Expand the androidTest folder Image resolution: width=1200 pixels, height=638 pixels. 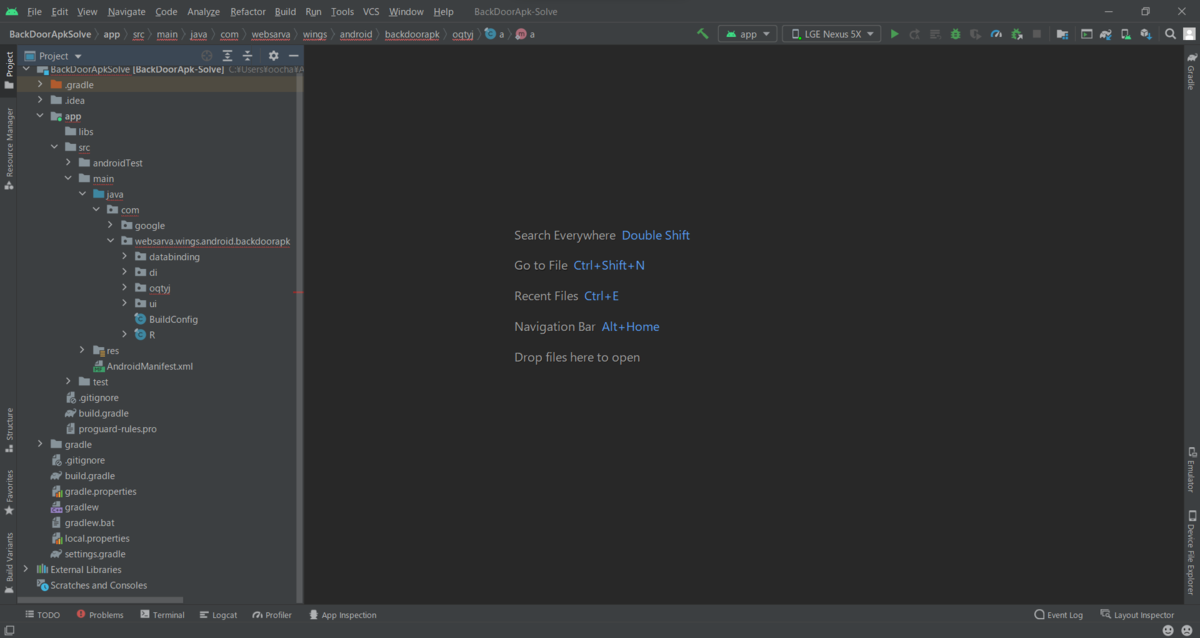(68, 163)
